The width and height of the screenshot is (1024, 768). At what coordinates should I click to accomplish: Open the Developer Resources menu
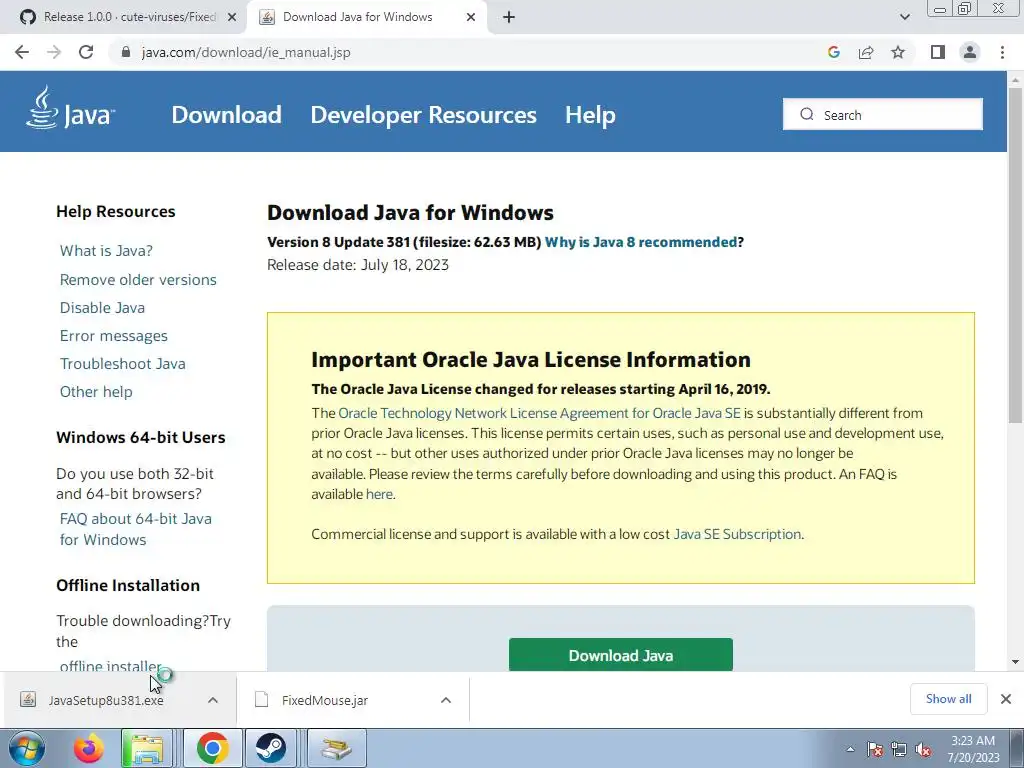423,115
